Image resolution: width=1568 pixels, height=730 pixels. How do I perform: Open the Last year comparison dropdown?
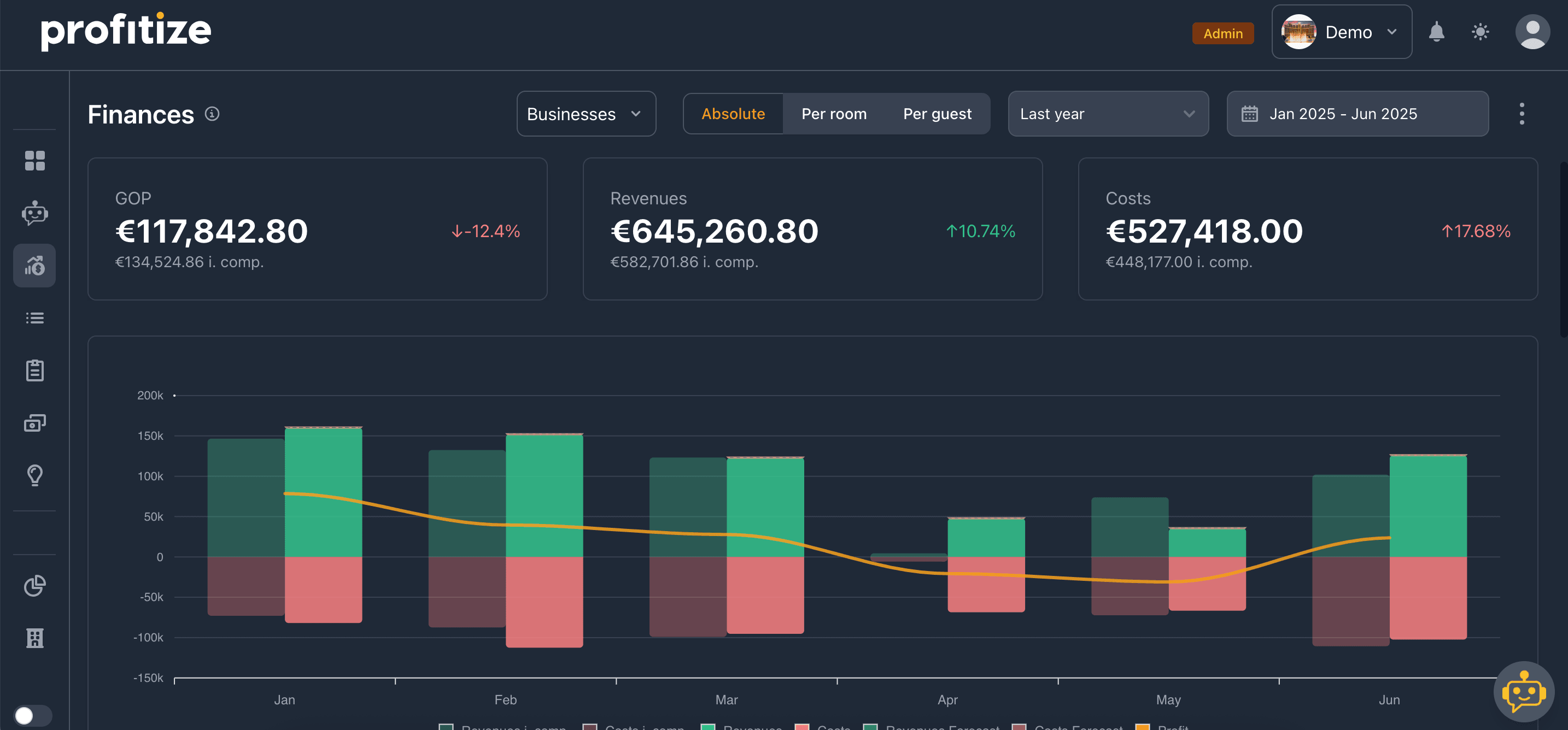pos(1107,114)
